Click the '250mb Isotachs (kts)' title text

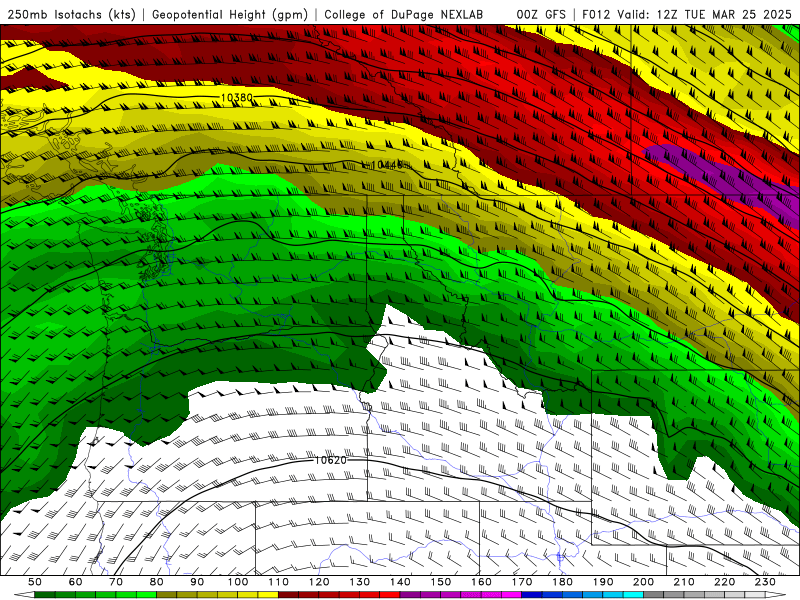tap(71, 15)
